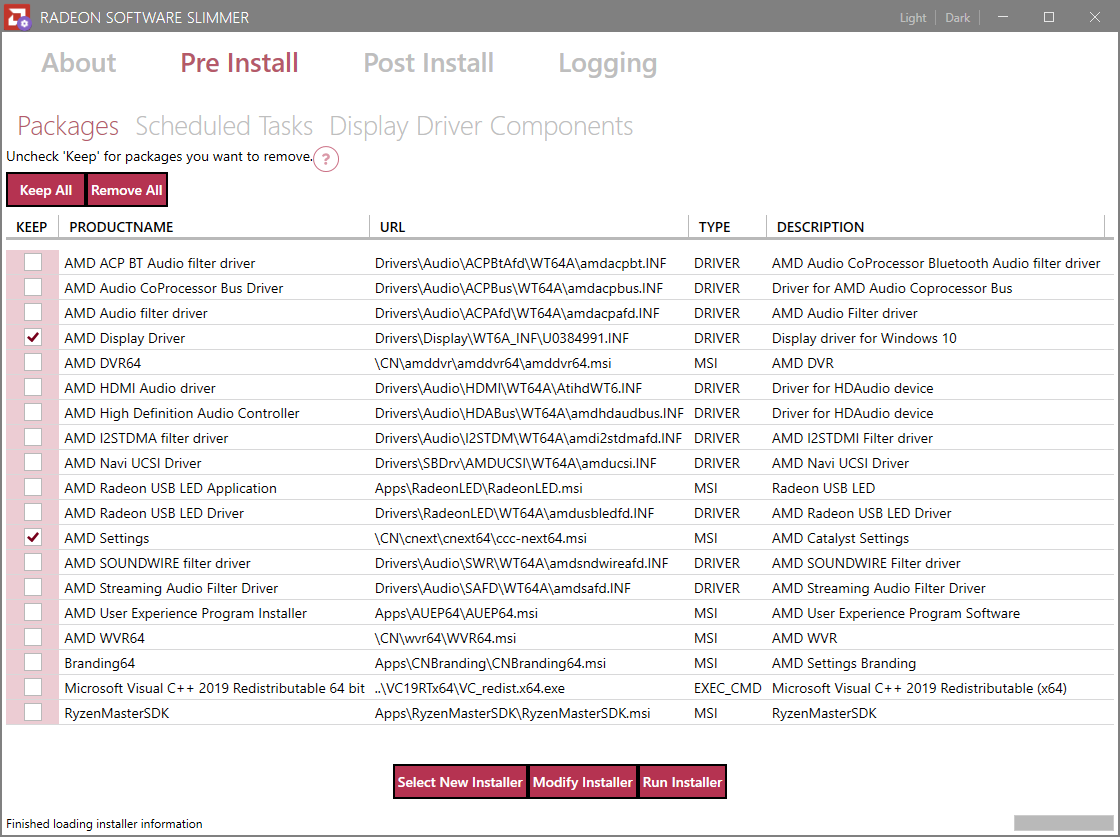Toggle Keep for AMD Audio filter driver

coord(33,312)
